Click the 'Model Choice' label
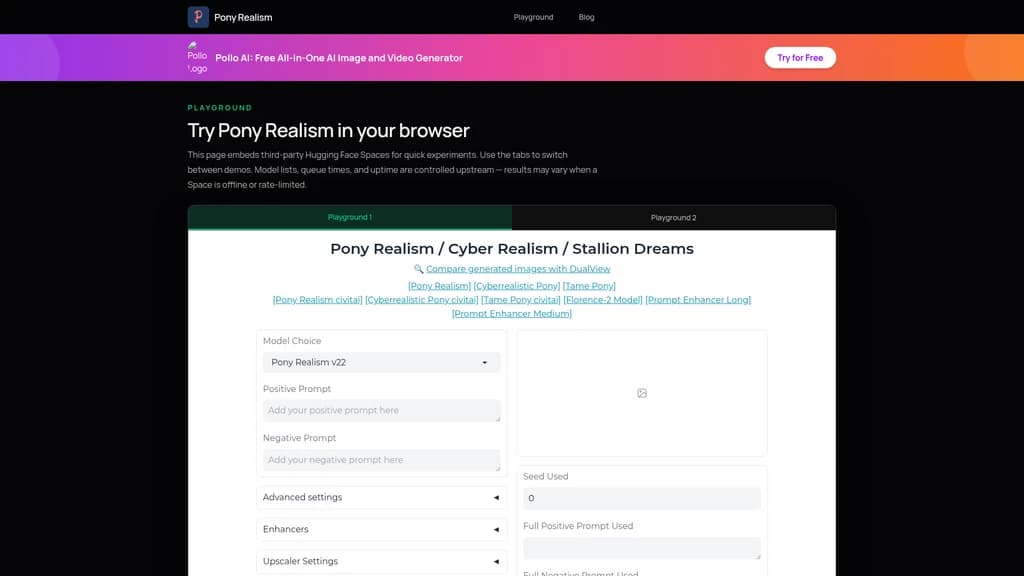 click(292, 341)
